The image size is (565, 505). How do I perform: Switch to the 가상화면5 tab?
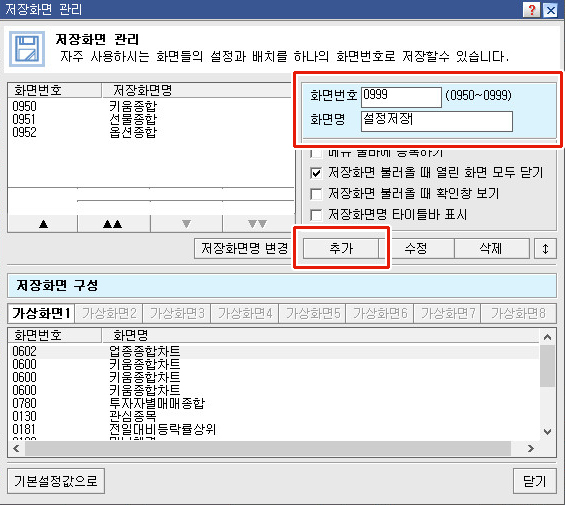pyautogui.click(x=312, y=314)
